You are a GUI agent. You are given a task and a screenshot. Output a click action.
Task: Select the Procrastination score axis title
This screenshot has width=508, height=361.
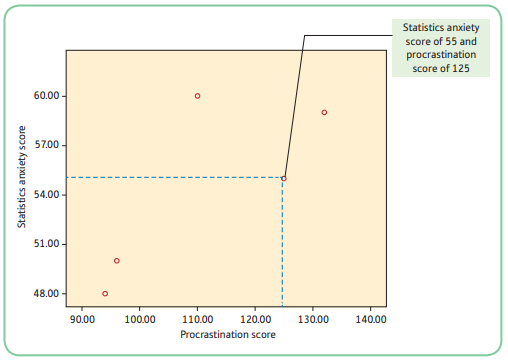coord(228,334)
